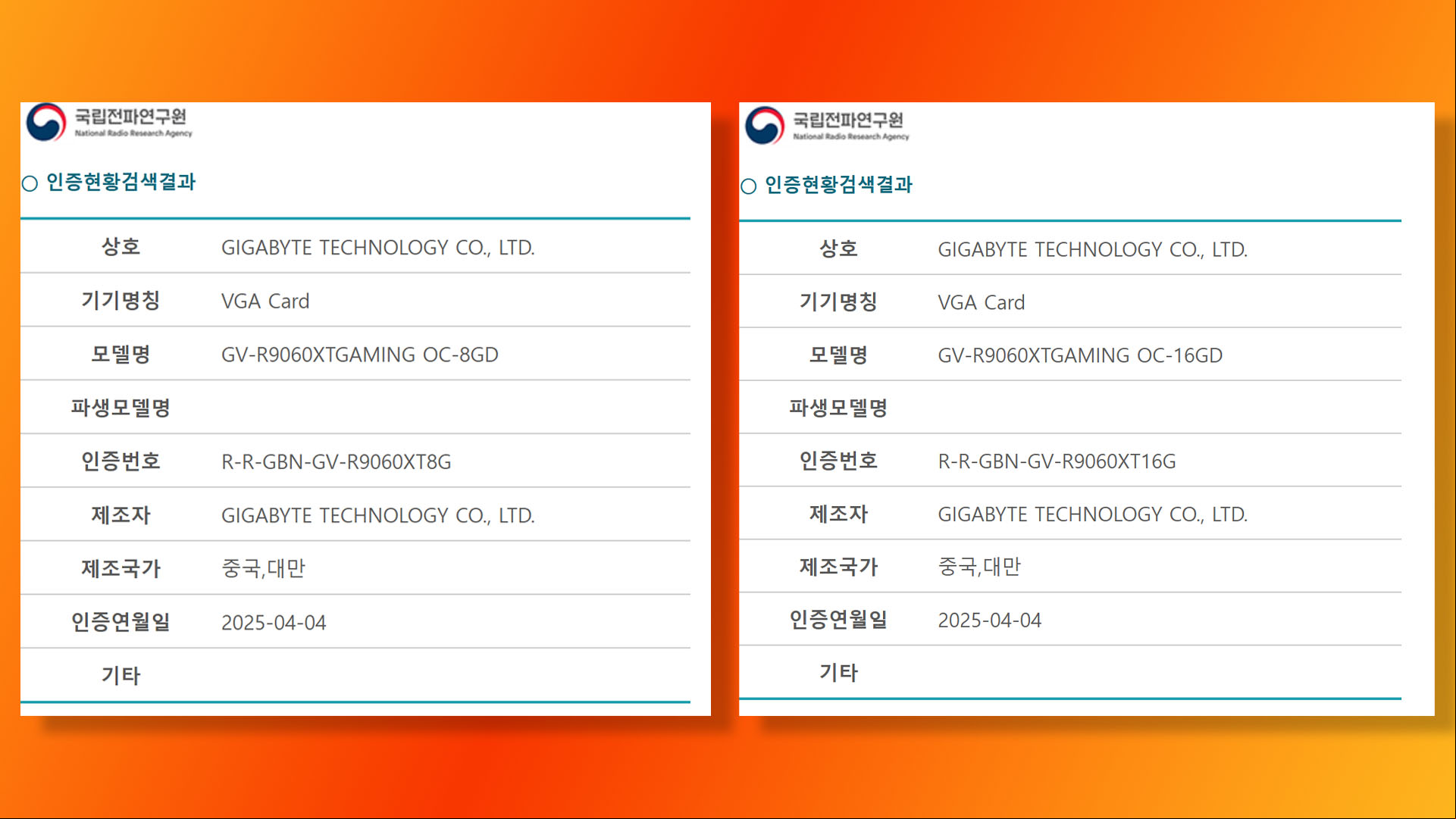Click 중국,대만 in the right panel
The image size is (1456, 819).
[x=980, y=567]
